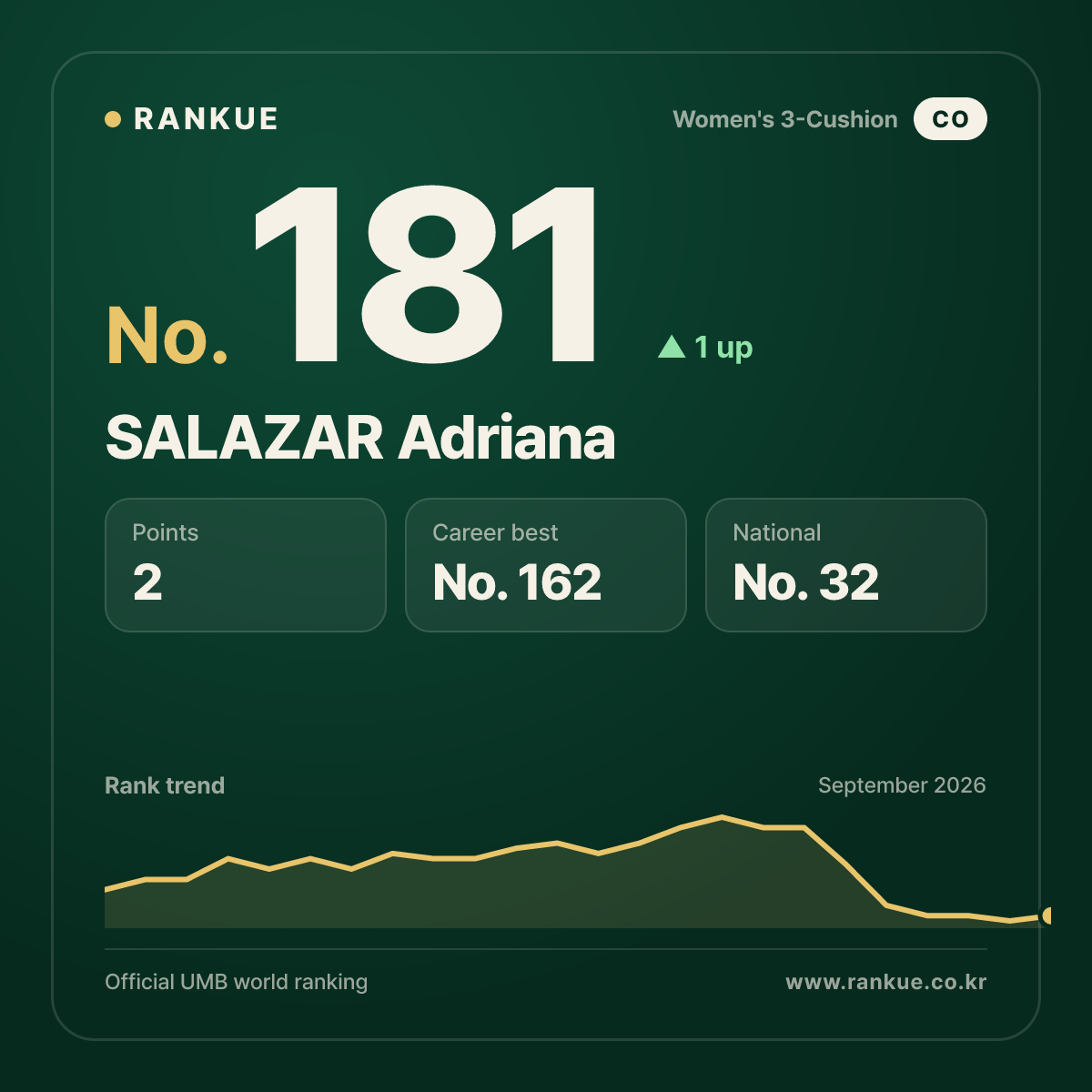
Task: Click the national rank No. 32
Action: coord(806,582)
